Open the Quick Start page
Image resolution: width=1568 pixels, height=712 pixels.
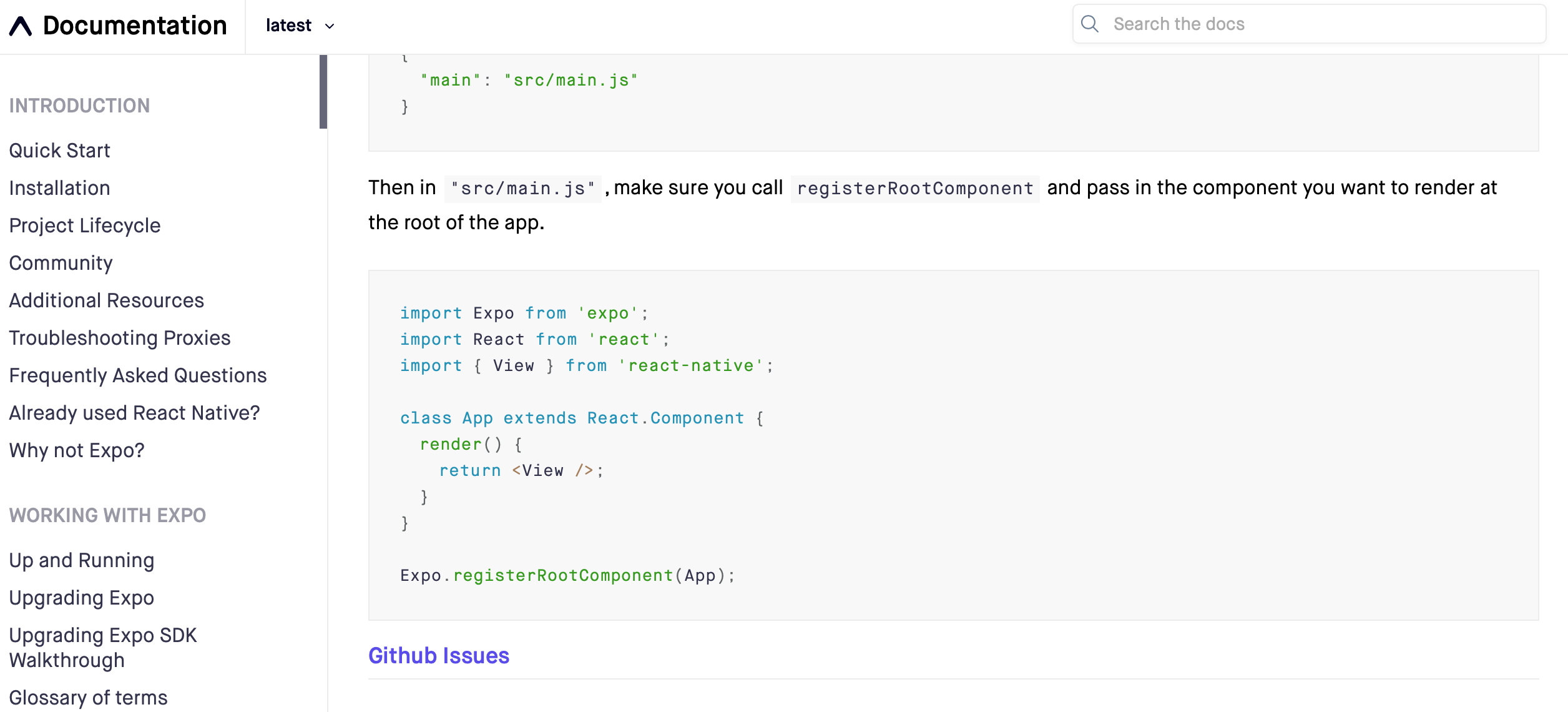[59, 150]
